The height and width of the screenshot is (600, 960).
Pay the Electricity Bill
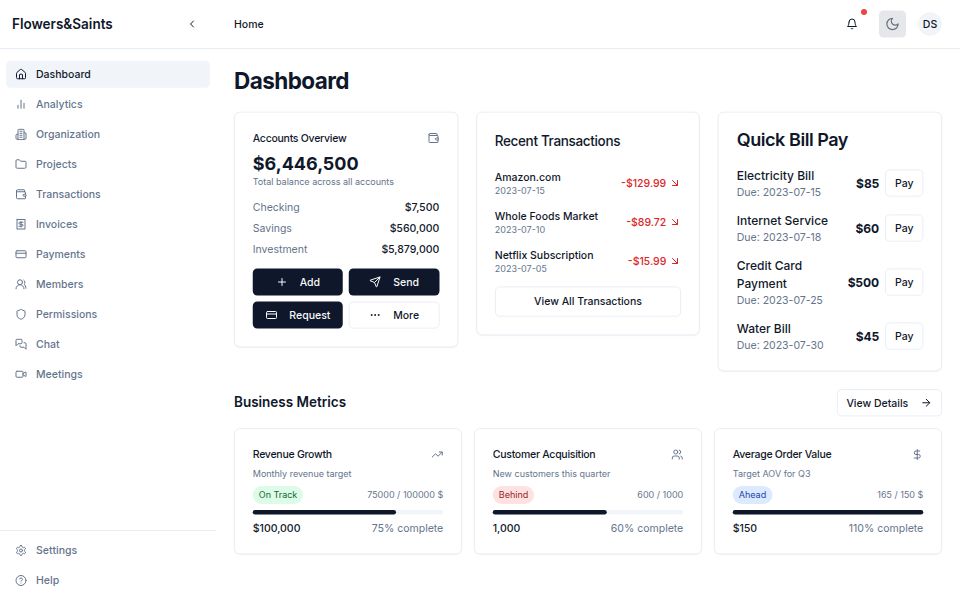coord(903,183)
